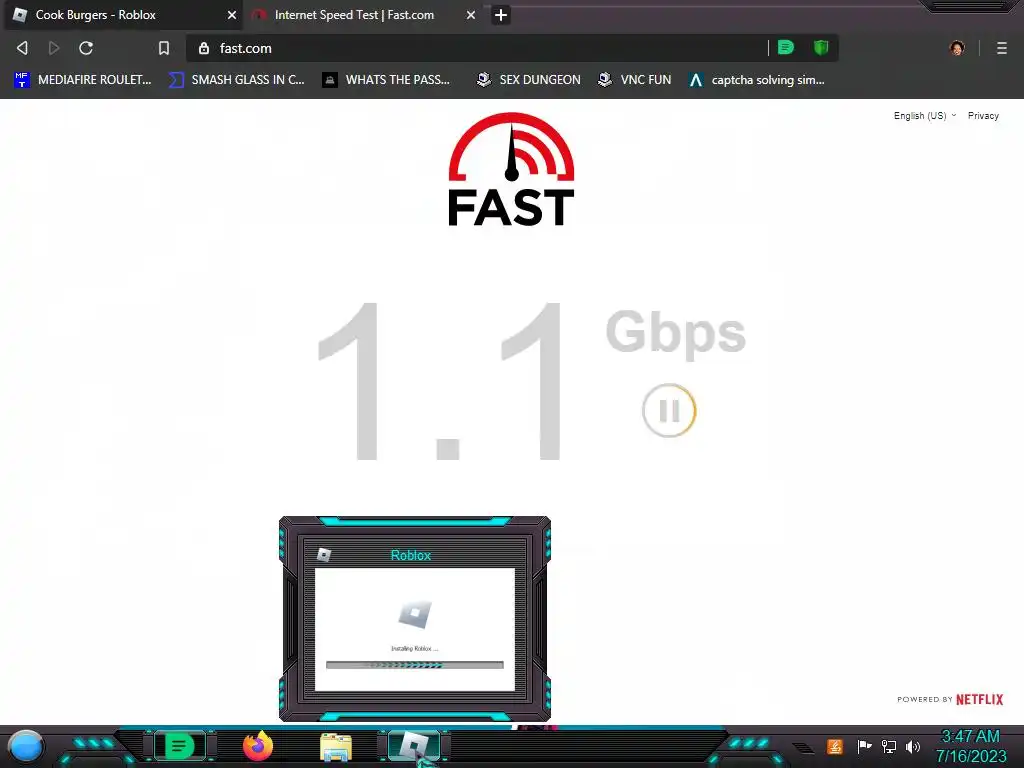Close the Internet Speed Test tab
This screenshot has width=1024, height=768.
(x=471, y=15)
